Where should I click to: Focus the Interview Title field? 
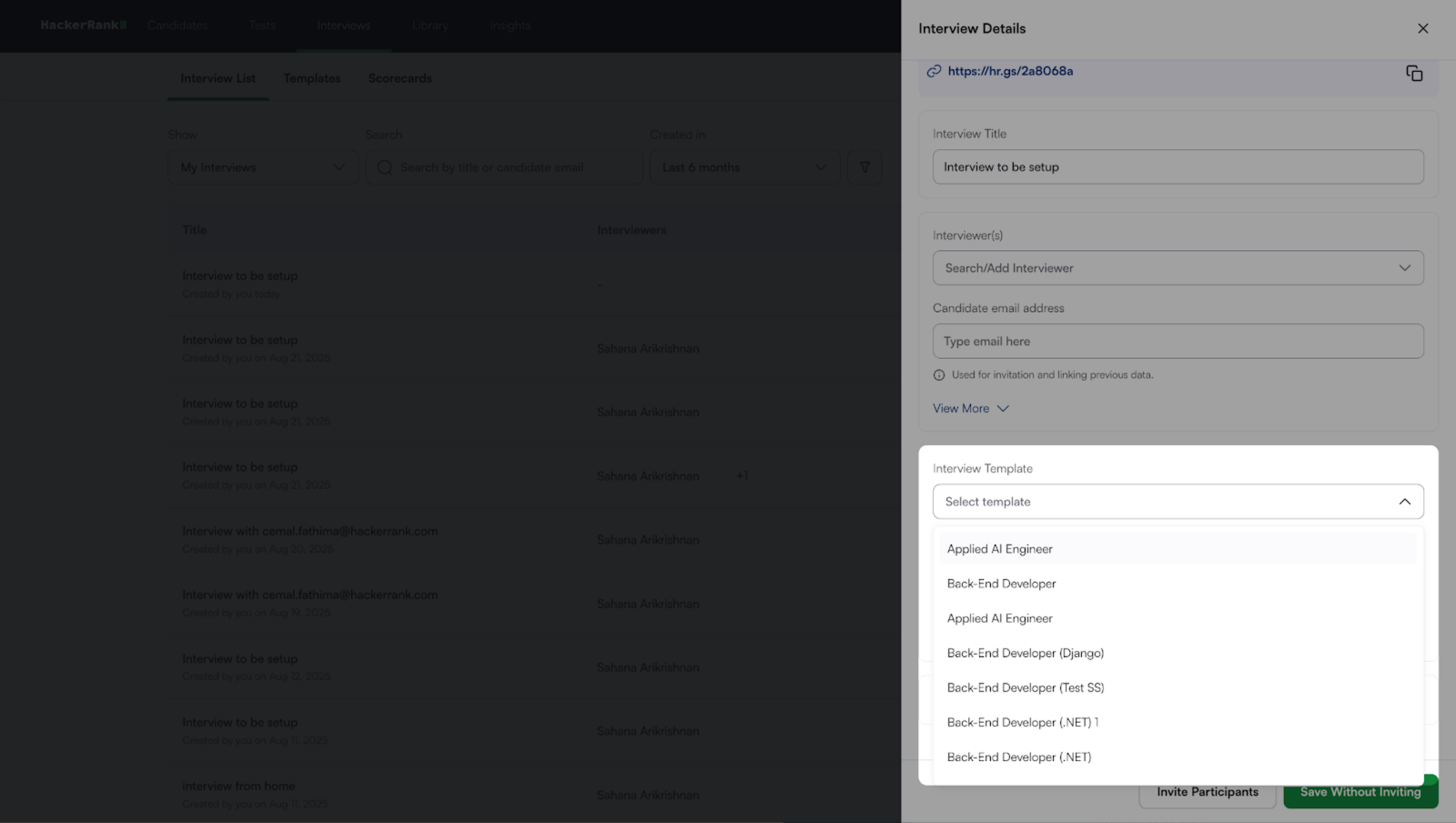tap(1178, 167)
